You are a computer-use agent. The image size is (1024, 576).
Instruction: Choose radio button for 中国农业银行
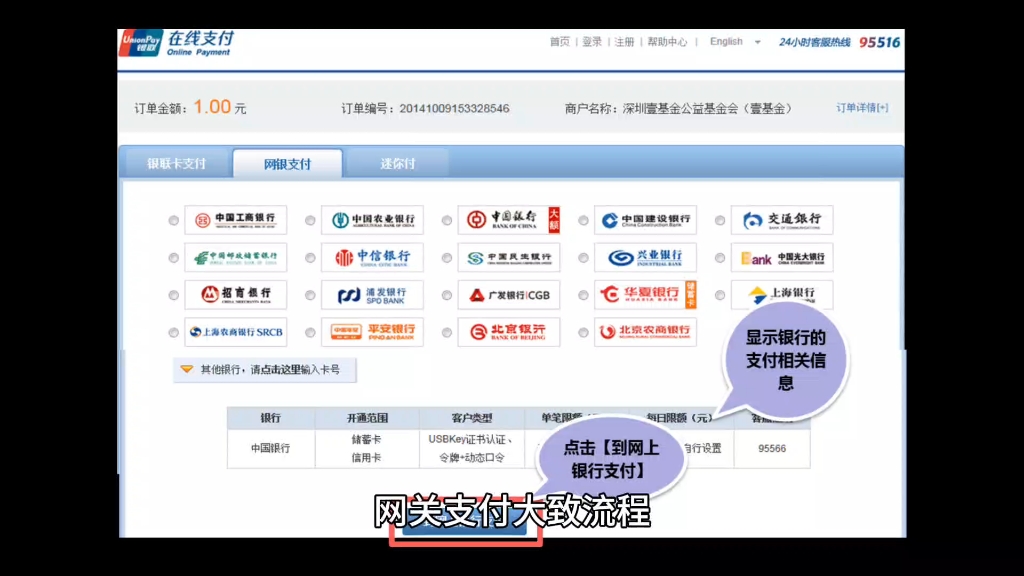310,221
